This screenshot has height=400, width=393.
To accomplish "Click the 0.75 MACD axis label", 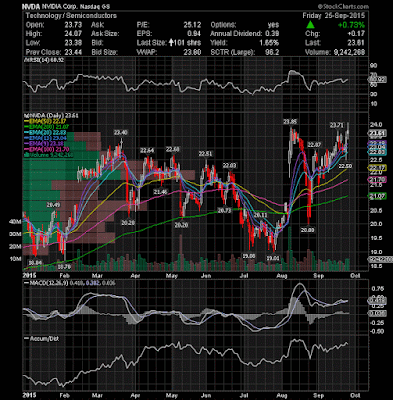I will (379, 289).
